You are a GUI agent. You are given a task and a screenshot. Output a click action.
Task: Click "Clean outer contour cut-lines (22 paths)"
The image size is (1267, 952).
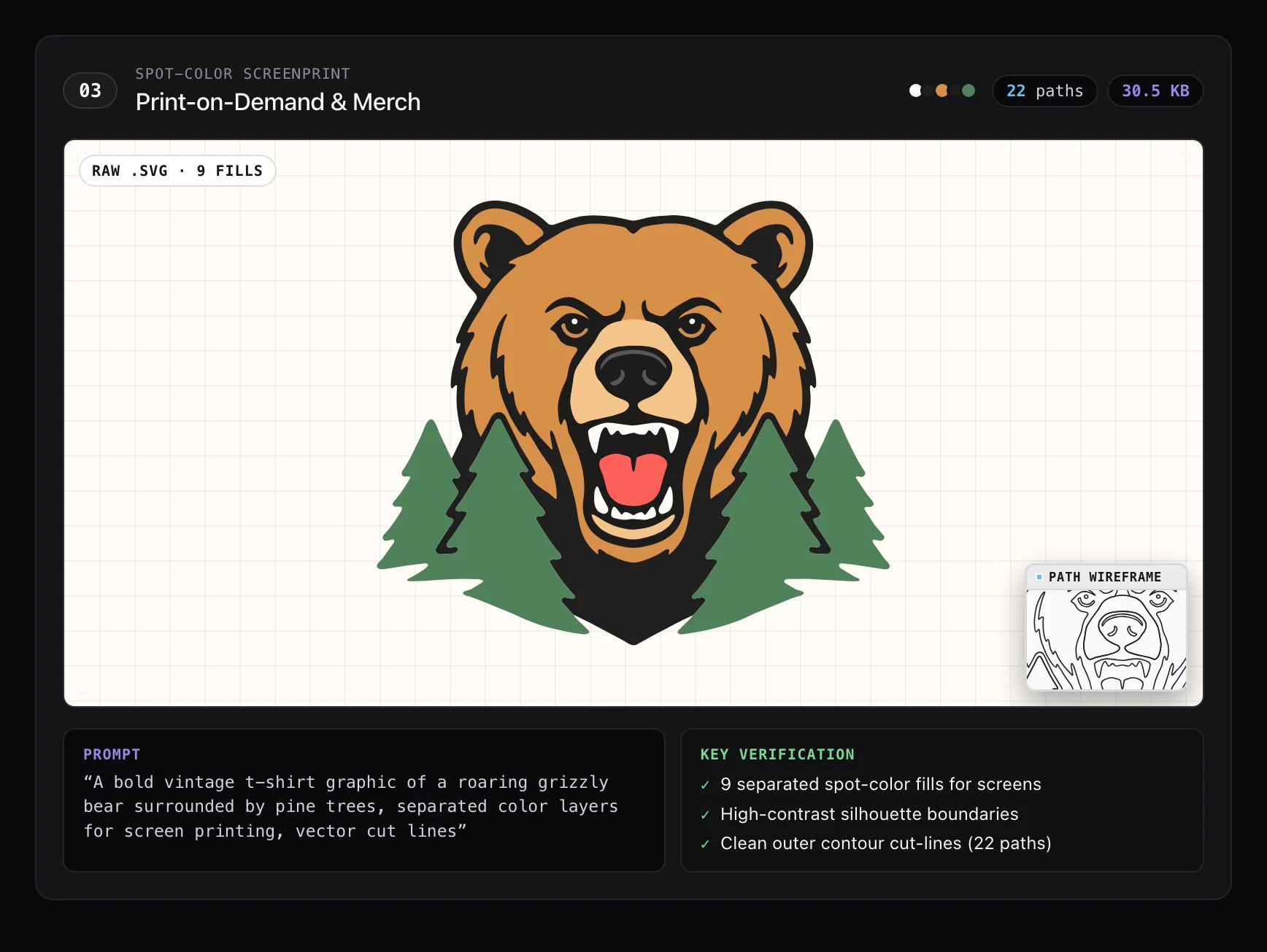[x=885, y=843]
